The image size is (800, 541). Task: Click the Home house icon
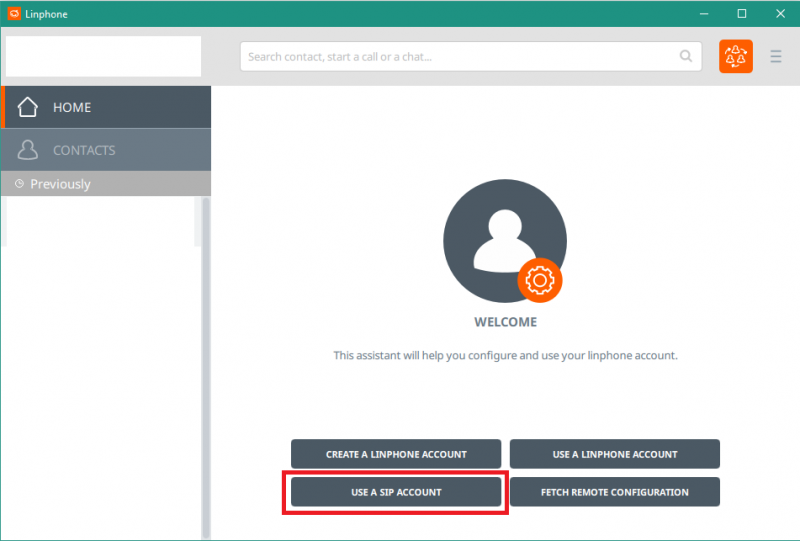pos(28,107)
